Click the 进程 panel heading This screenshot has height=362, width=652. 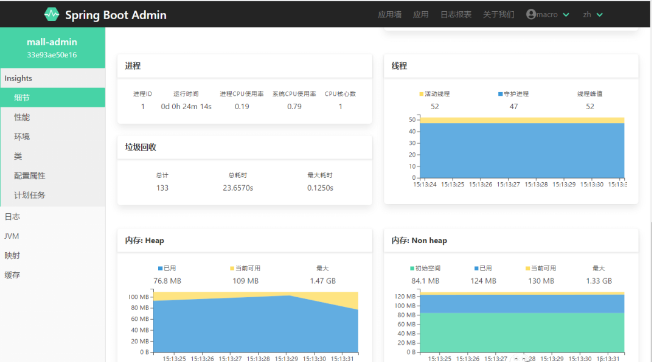coord(133,66)
